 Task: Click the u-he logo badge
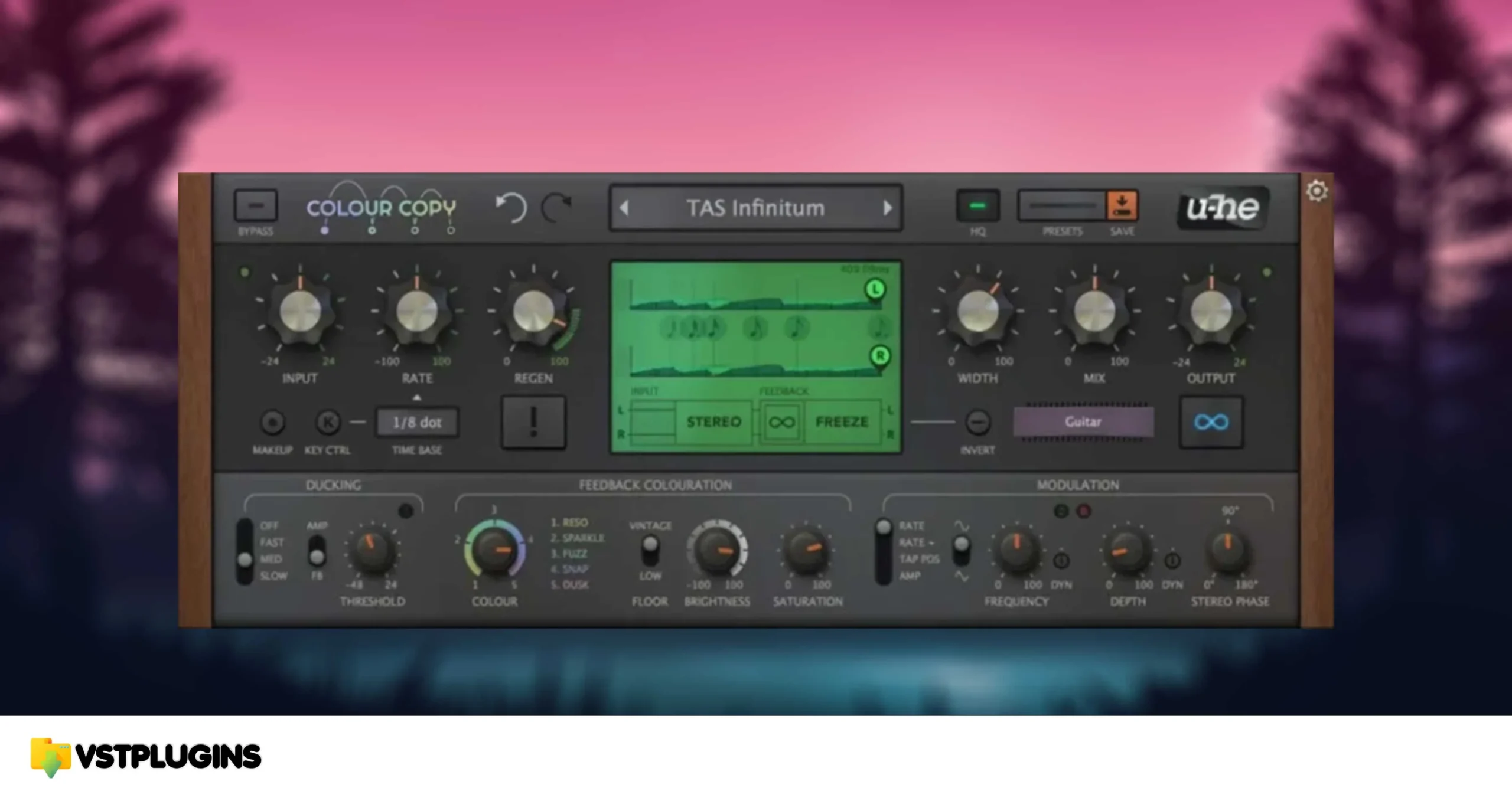[1222, 207]
